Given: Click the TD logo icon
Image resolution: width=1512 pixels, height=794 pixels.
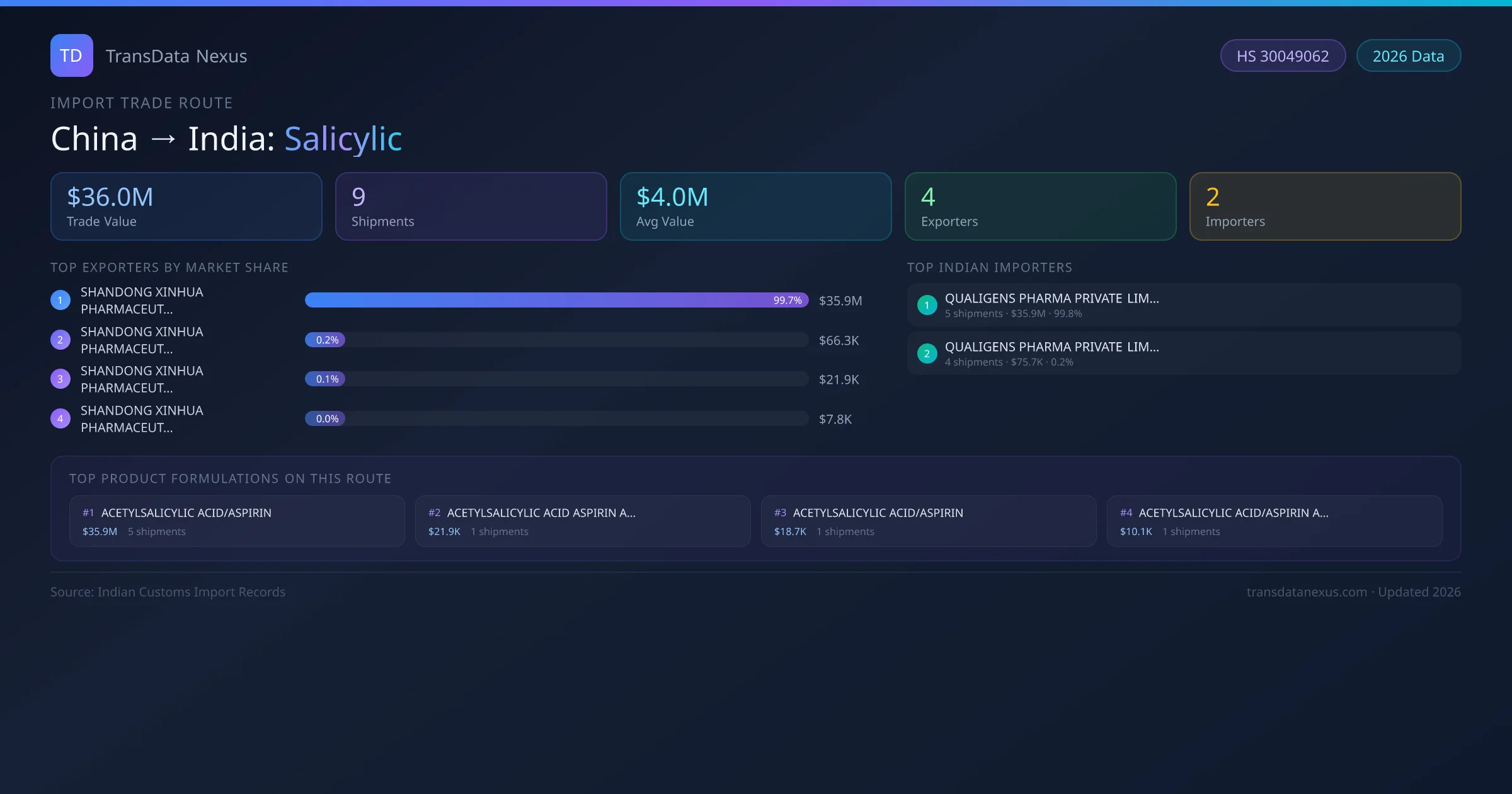Looking at the screenshot, I should (71, 55).
